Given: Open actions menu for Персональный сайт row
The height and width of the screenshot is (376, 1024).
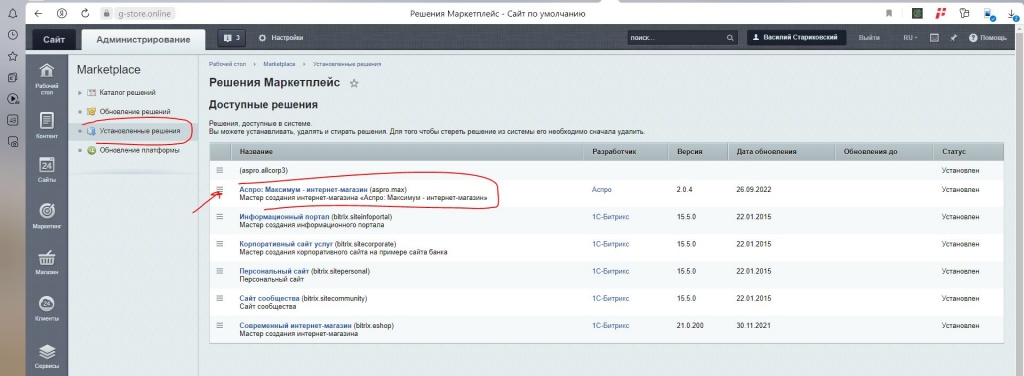Looking at the screenshot, I should coord(220,271).
